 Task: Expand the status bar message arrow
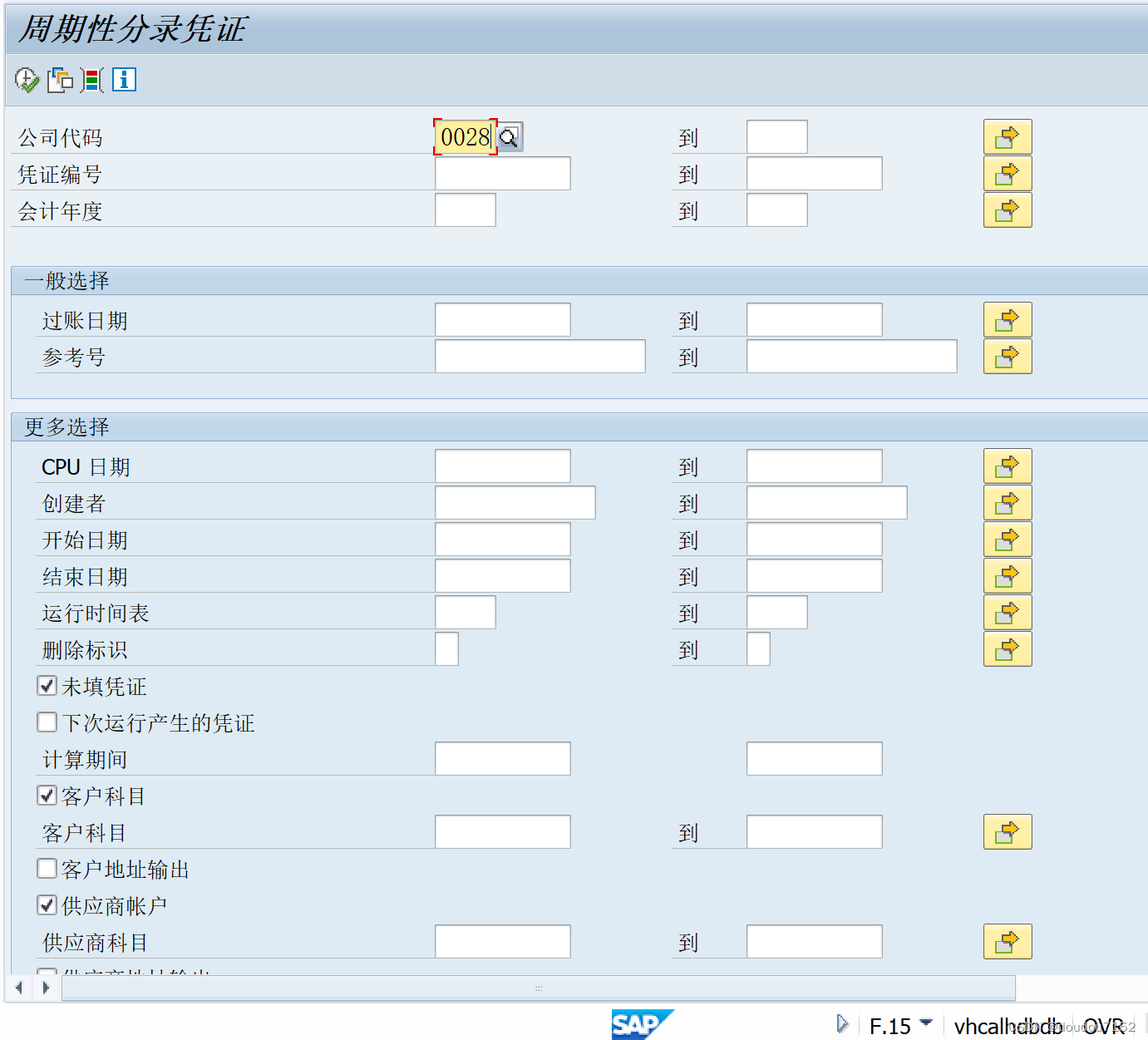pyautogui.click(x=842, y=1023)
